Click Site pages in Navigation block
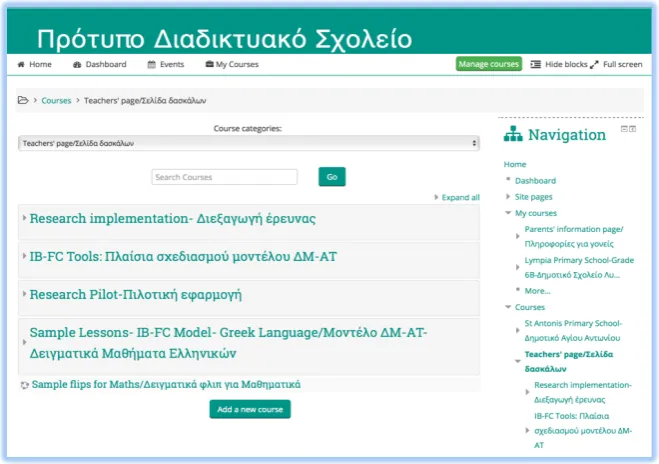The height and width of the screenshot is (464, 659). [x=534, y=197]
